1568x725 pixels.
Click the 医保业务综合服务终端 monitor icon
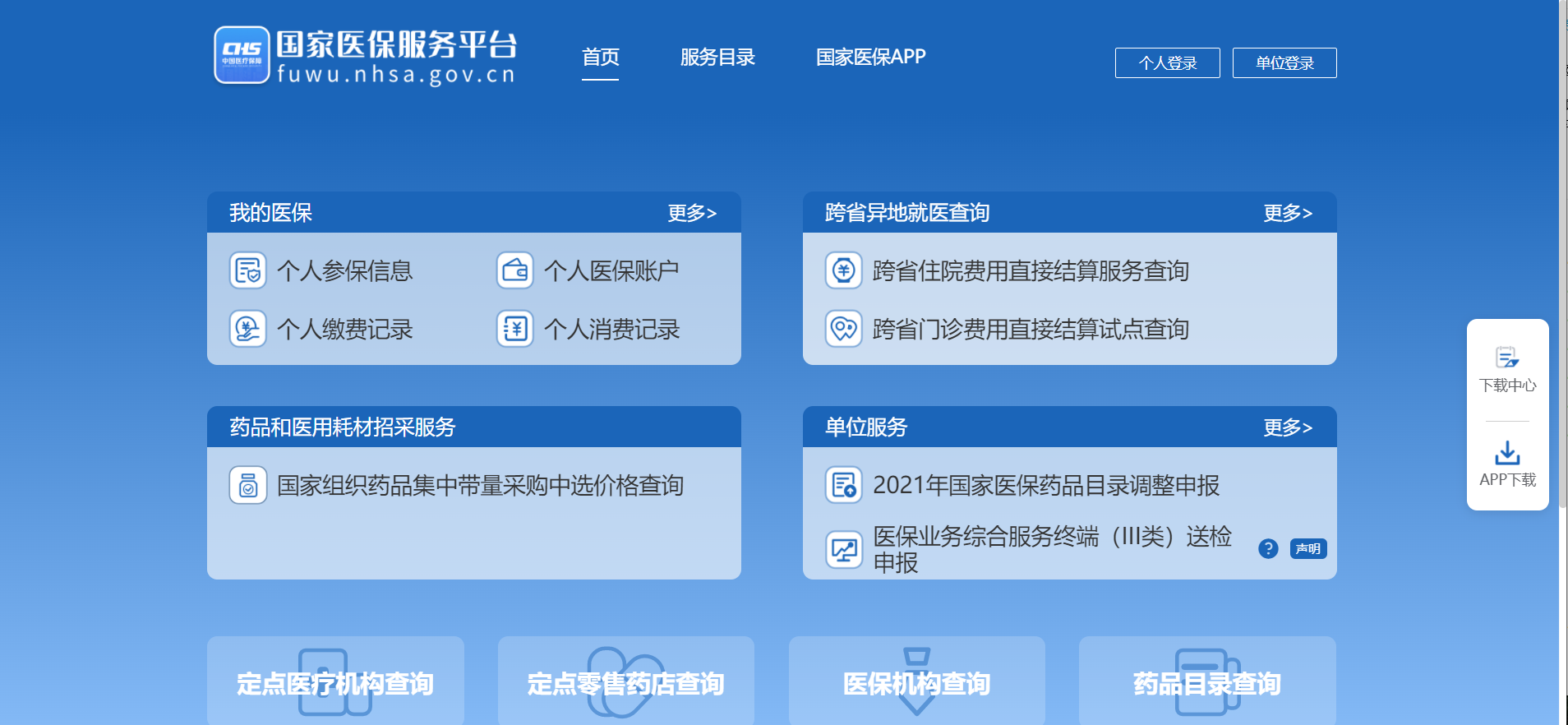[843, 549]
